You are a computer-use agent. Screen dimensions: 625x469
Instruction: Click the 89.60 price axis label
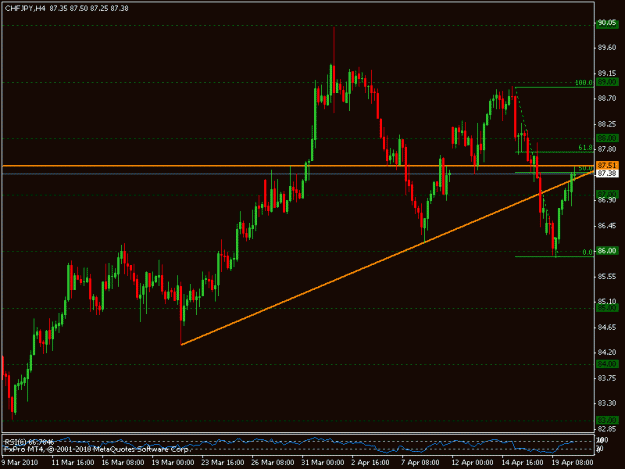(x=607, y=48)
